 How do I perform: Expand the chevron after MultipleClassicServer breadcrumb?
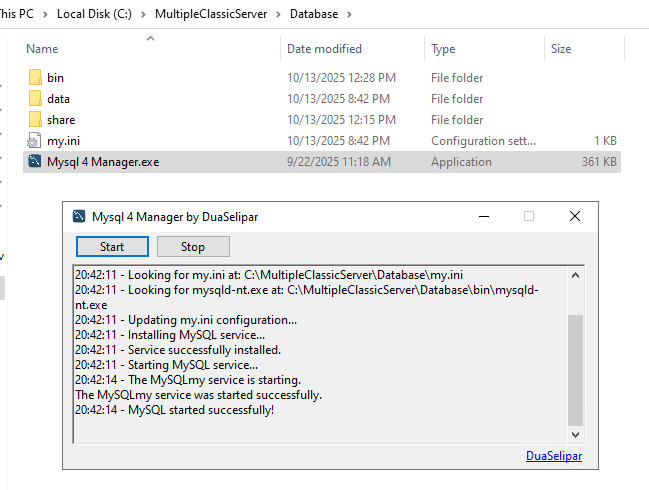click(279, 14)
